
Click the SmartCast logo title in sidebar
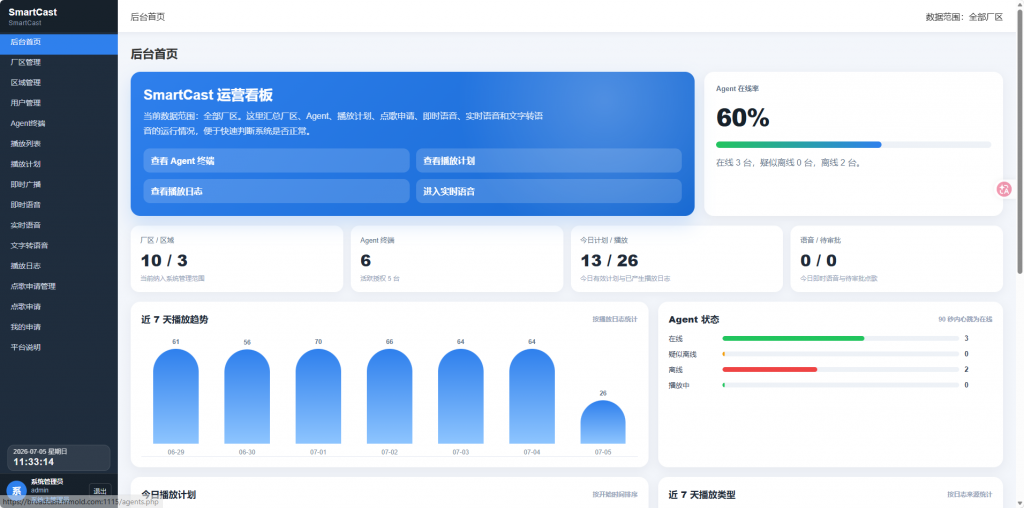(x=33, y=12)
